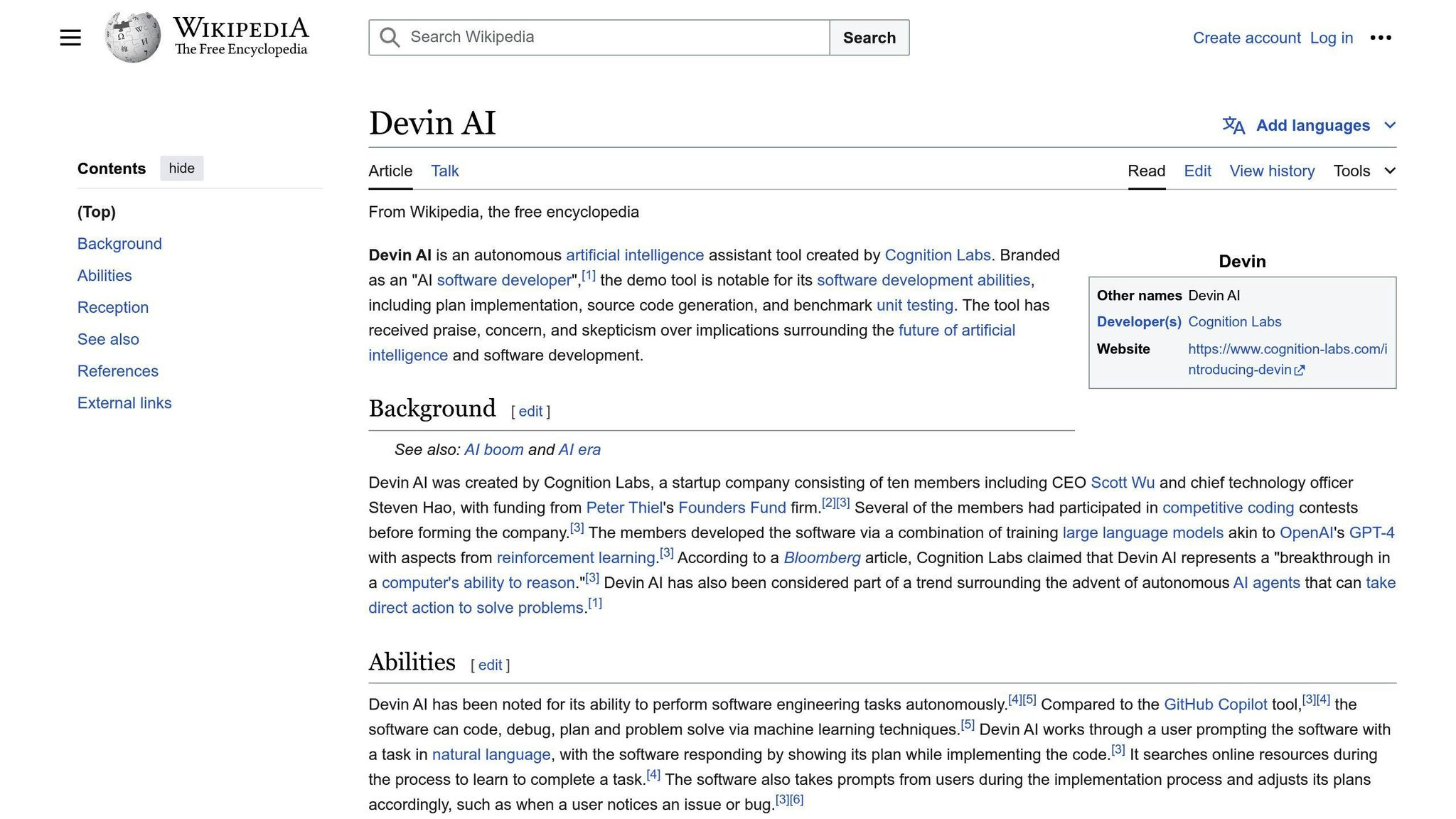Go to External links in Contents

coord(124,403)
